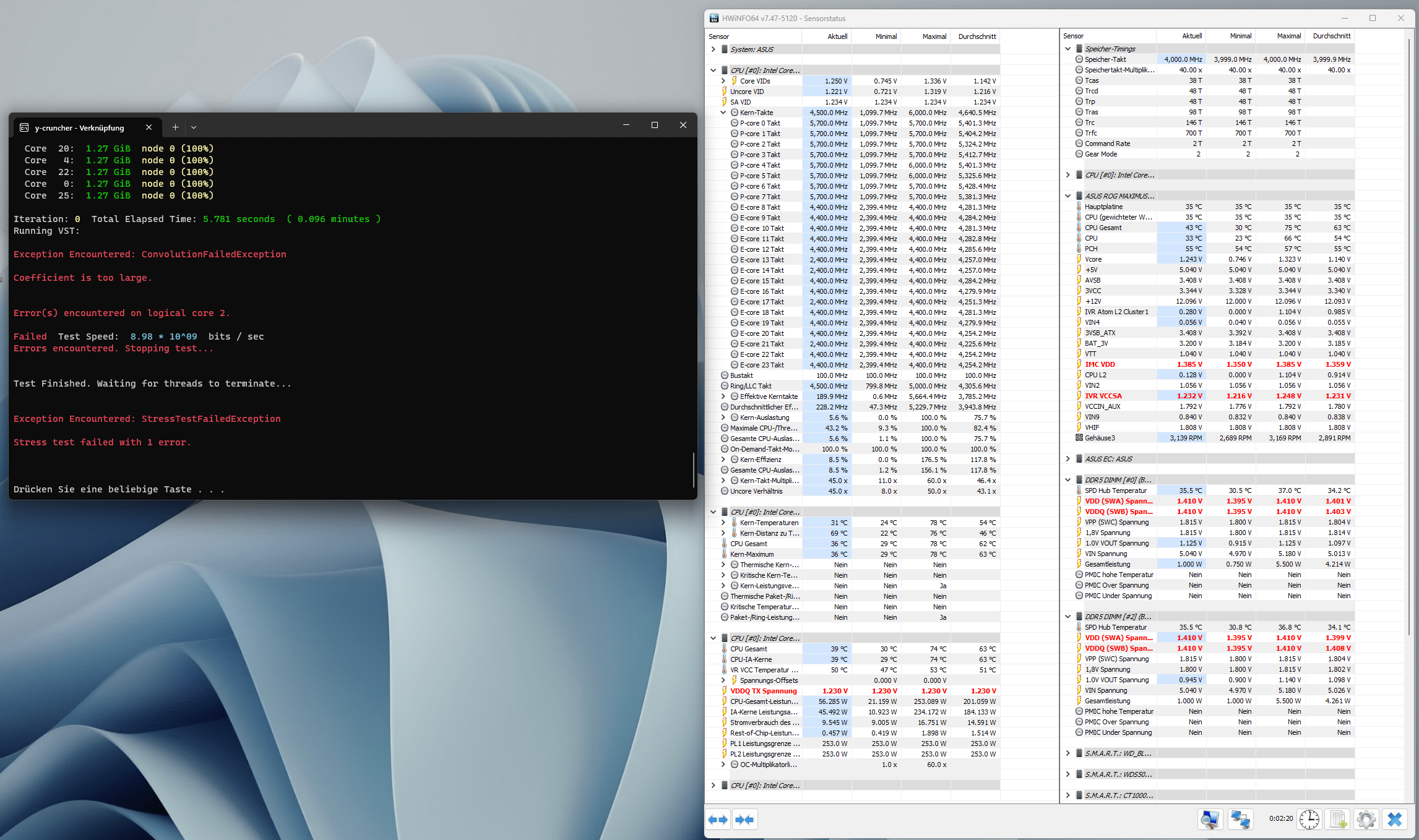1419x840 pixels.
Task: Select the y-cruncher - Verknüpfung terminal tab
Action: click(80, 127)
